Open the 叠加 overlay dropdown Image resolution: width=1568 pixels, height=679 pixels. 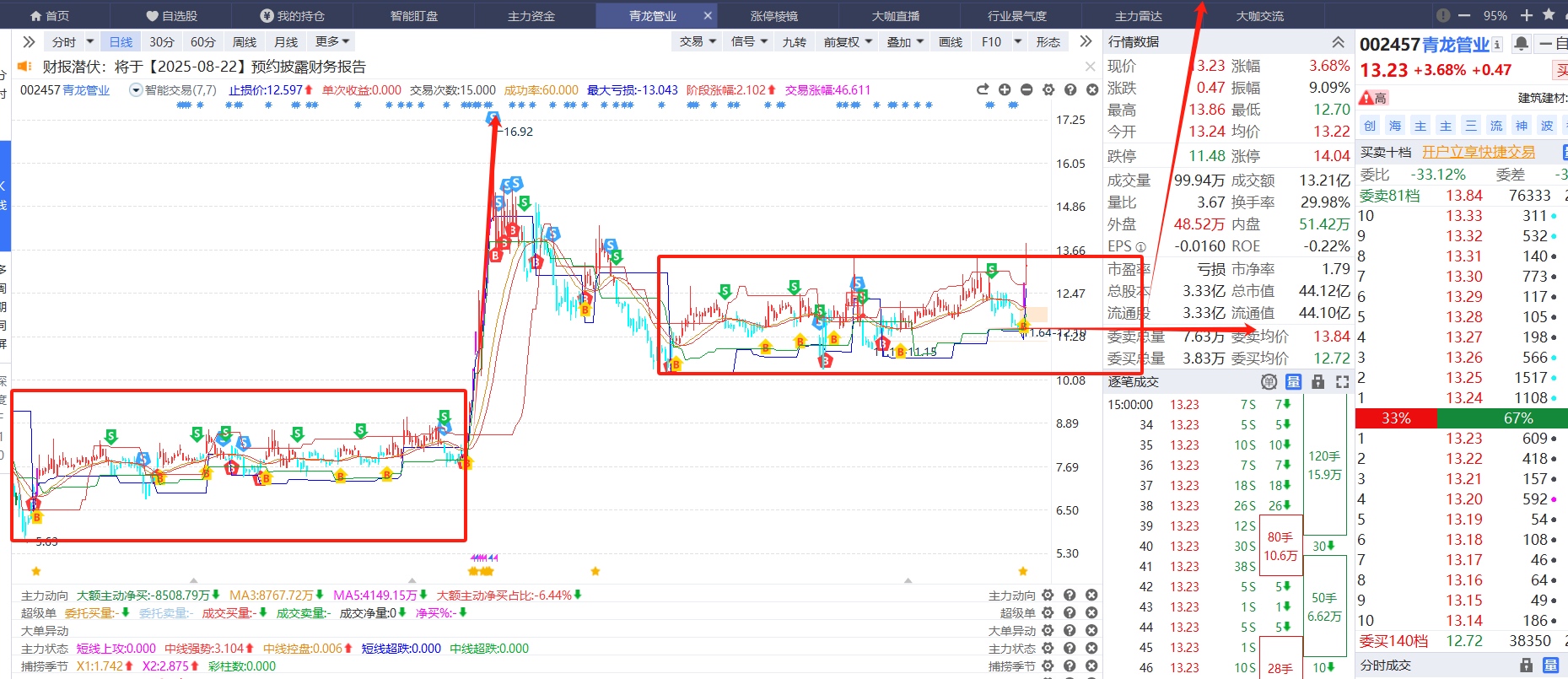pos(905,41)
